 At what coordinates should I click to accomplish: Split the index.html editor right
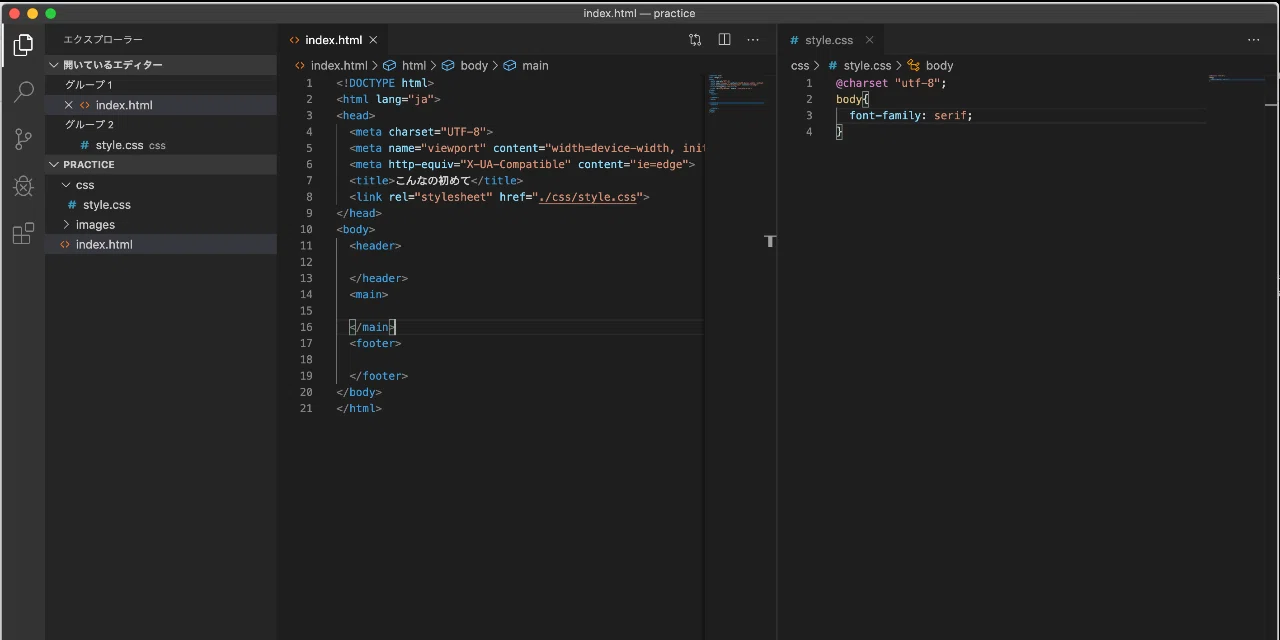point(724,40)
